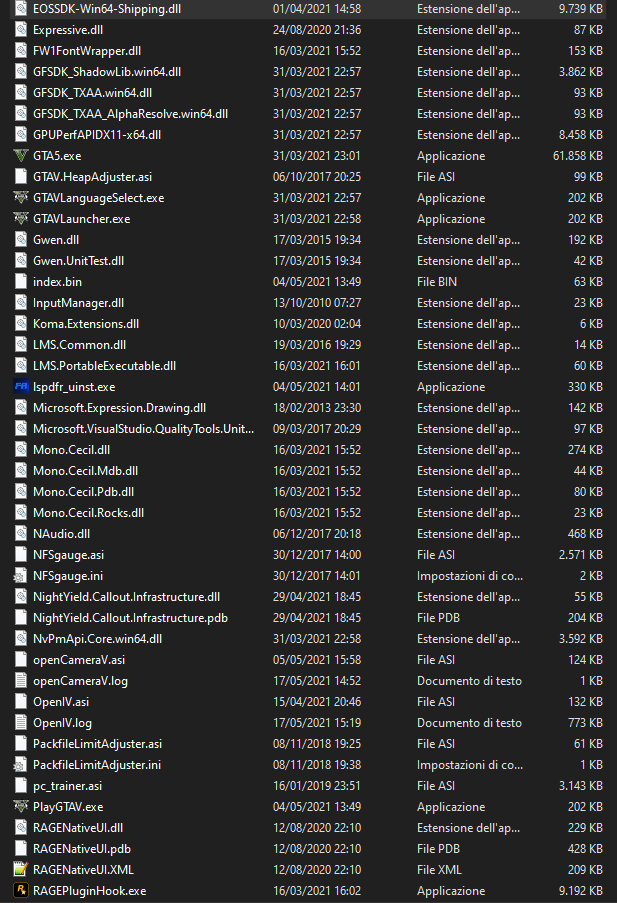Select the RAGEPluginHook.exe file name

point(89,891)
